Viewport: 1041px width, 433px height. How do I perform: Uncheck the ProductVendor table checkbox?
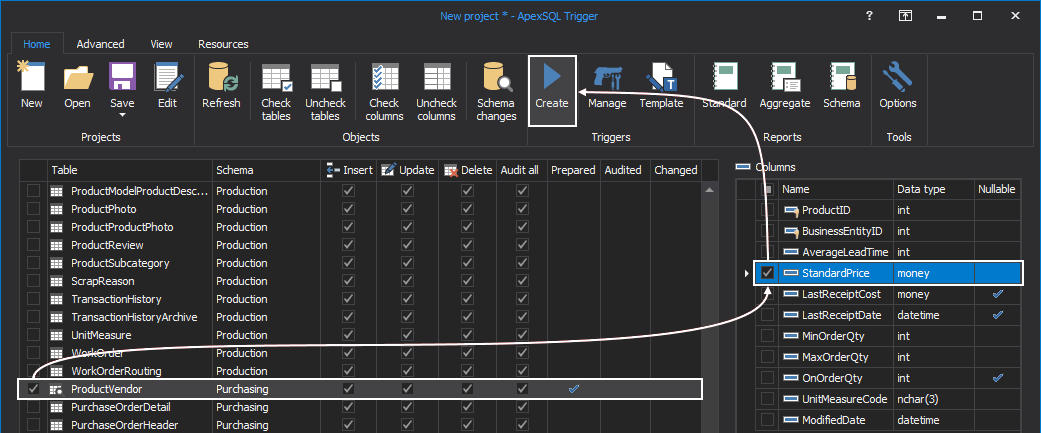[x=34, y=389]
